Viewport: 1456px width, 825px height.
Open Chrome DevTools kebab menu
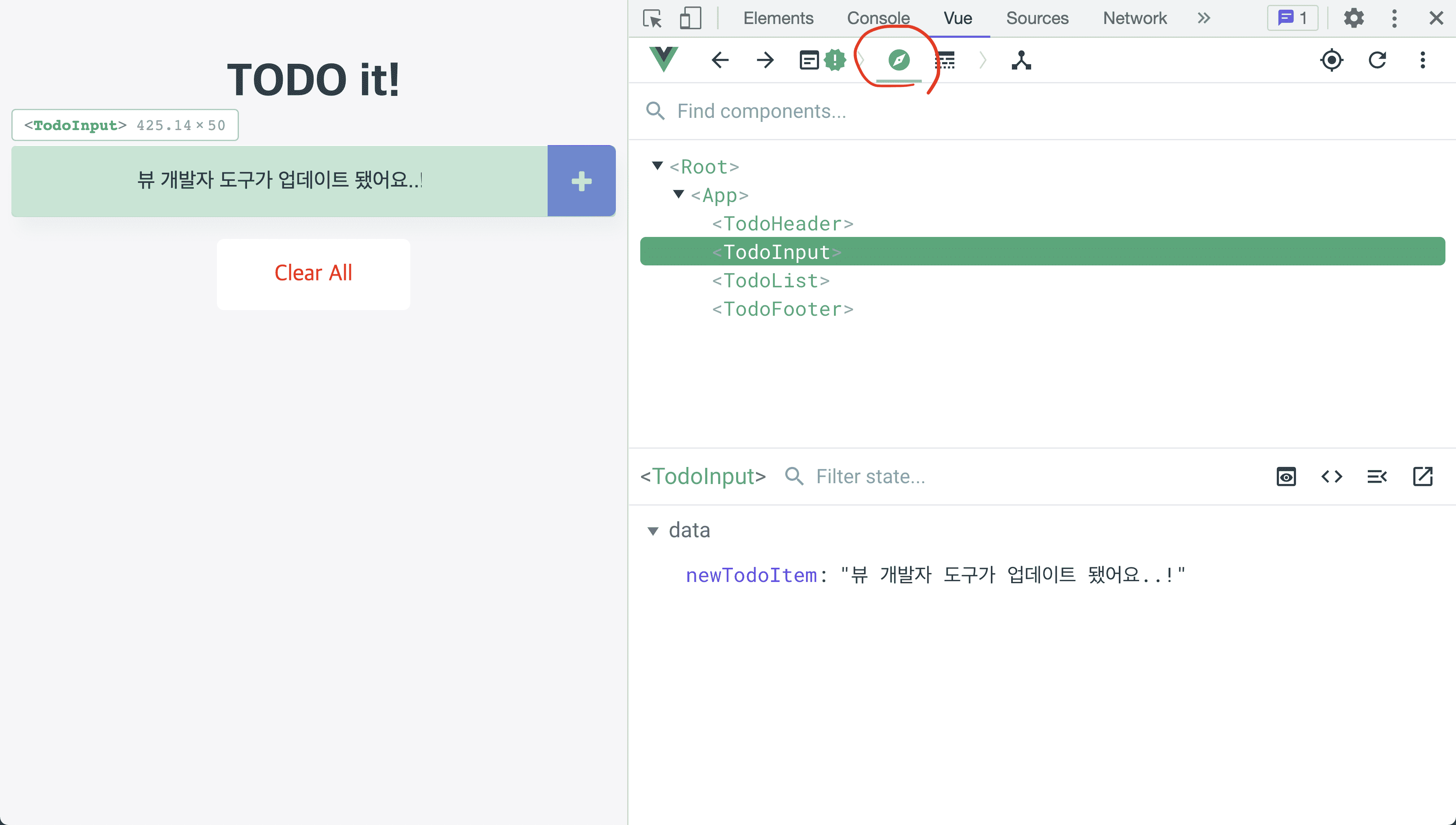[x=1394, y=18]
